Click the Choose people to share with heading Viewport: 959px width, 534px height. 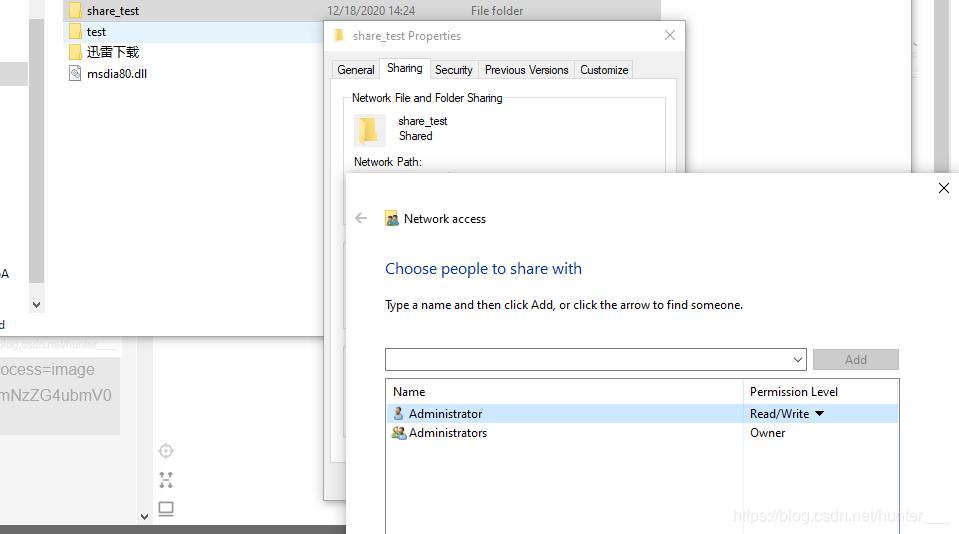[483, 269]
